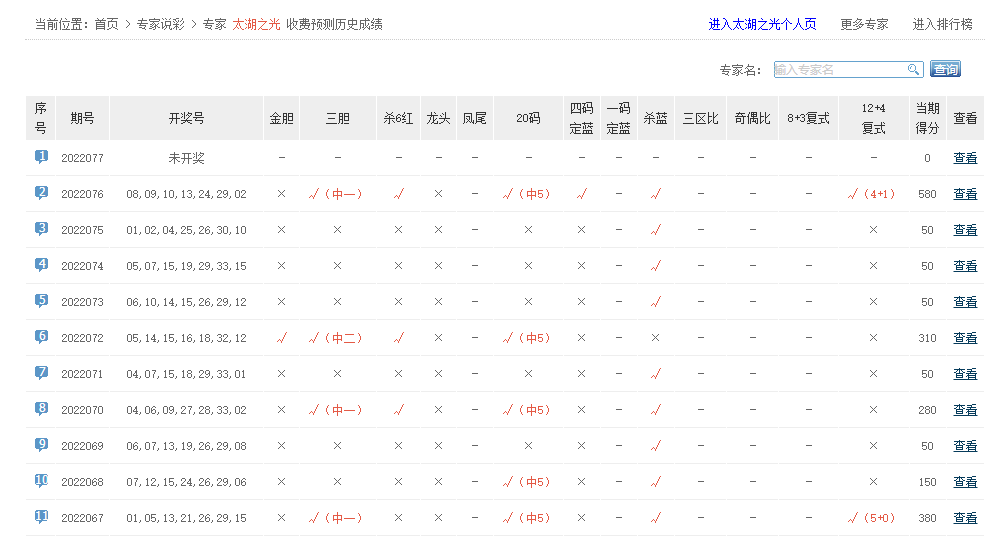989x537 pixels.
Task: Type in the expert name input field
Action: point(840,69)
